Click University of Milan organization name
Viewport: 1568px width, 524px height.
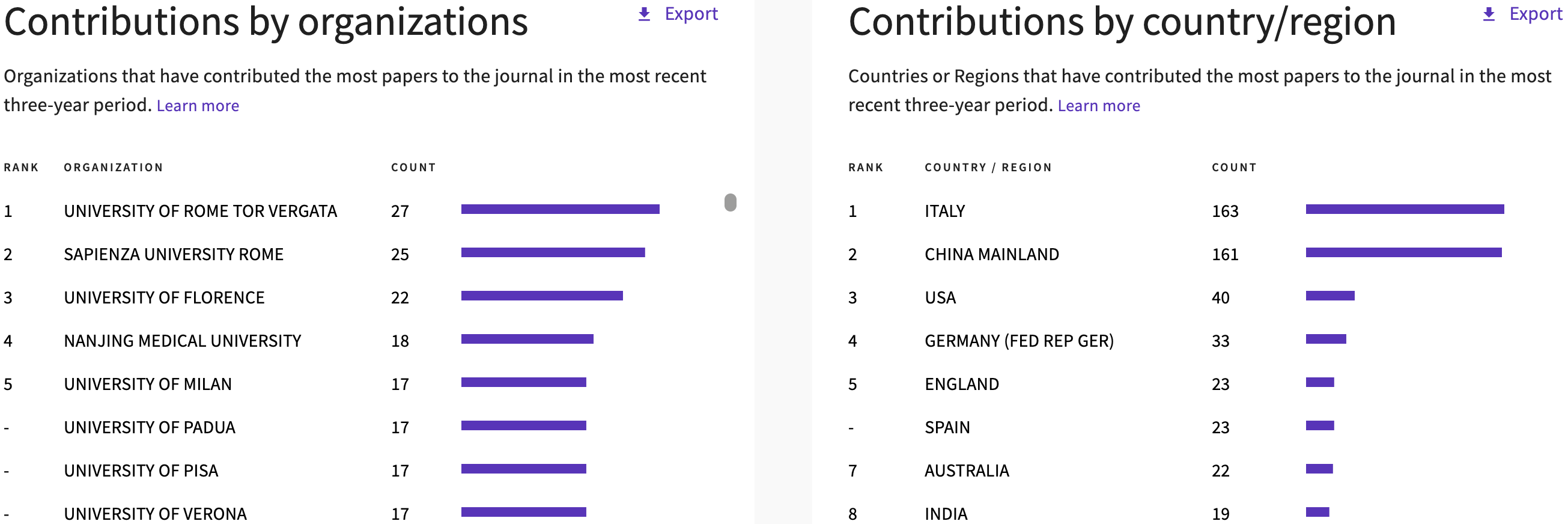pos(148,384)
